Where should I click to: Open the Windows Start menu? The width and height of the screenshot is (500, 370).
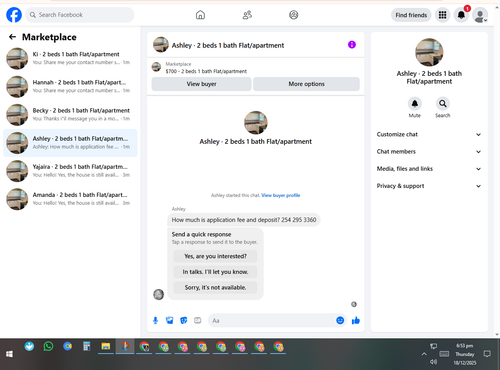9,354
